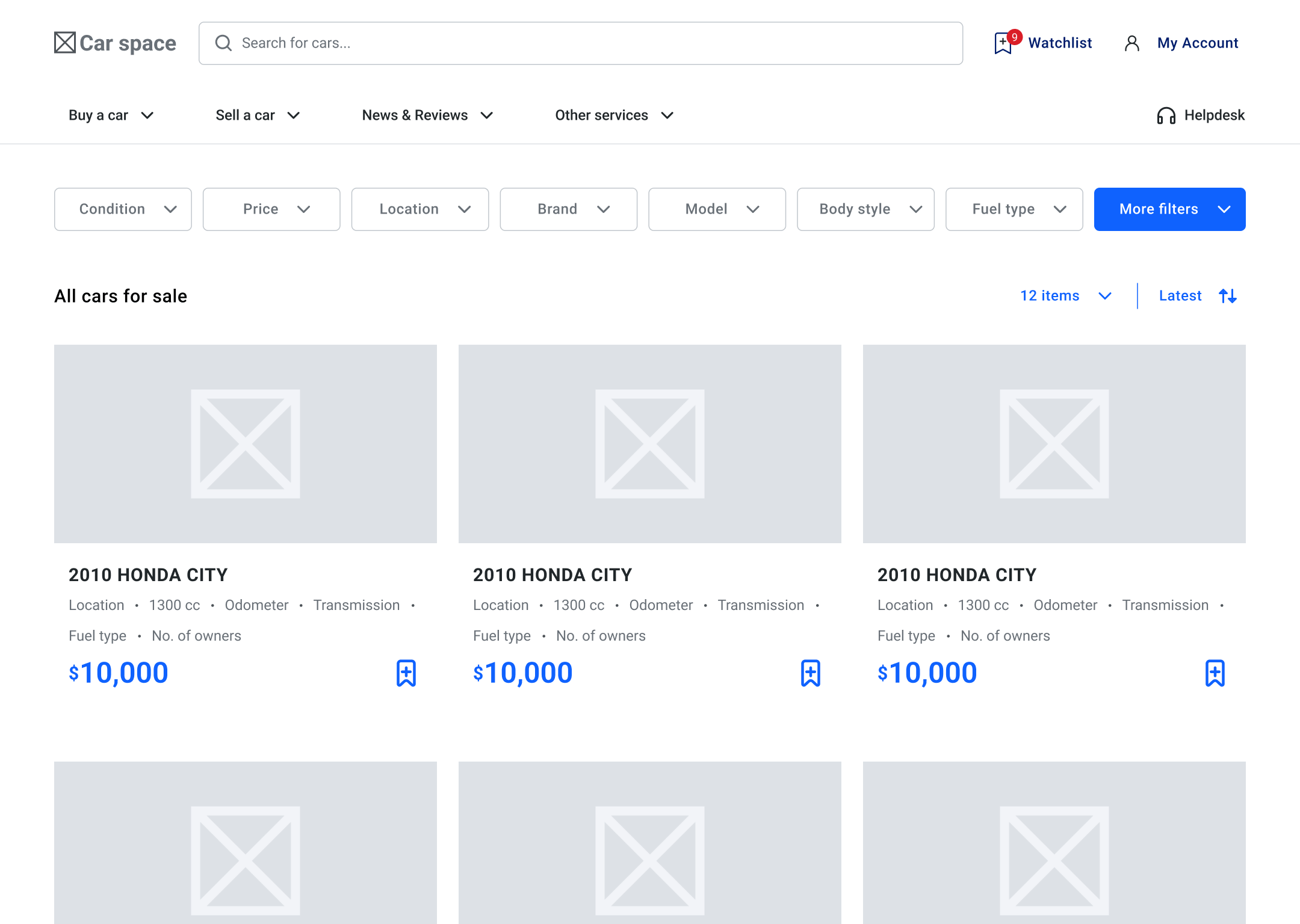Bookmark the second 2010 Honda City card

[x=811, y=673]
